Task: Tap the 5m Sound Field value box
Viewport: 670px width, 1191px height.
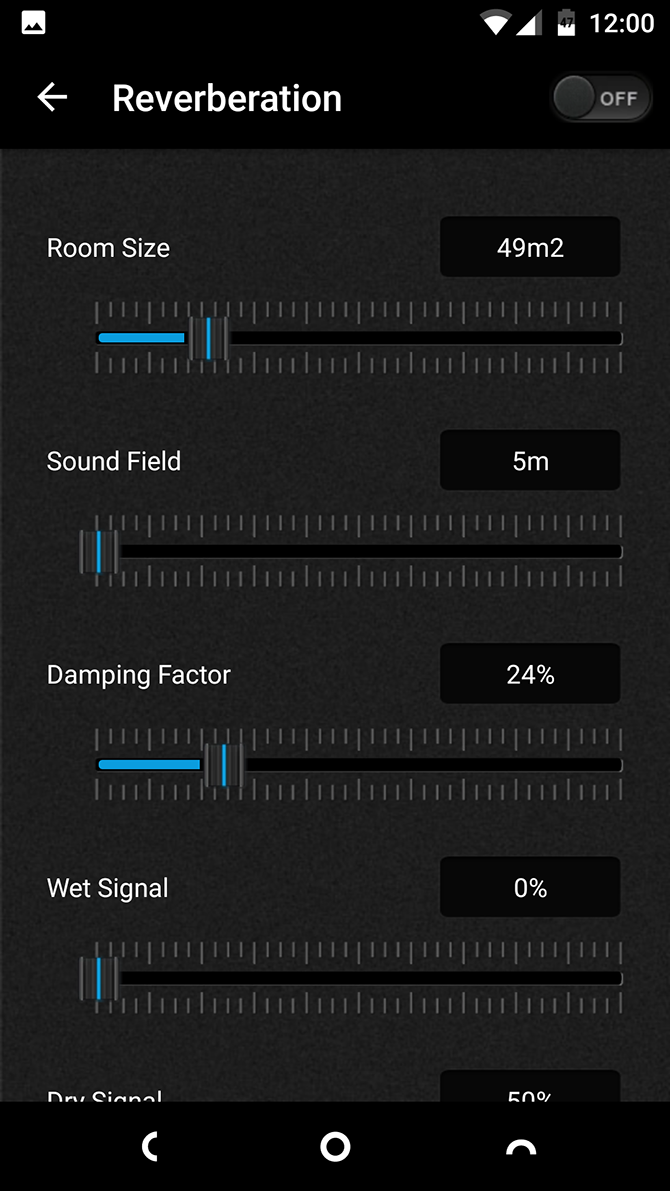Action: pos(530,461)
